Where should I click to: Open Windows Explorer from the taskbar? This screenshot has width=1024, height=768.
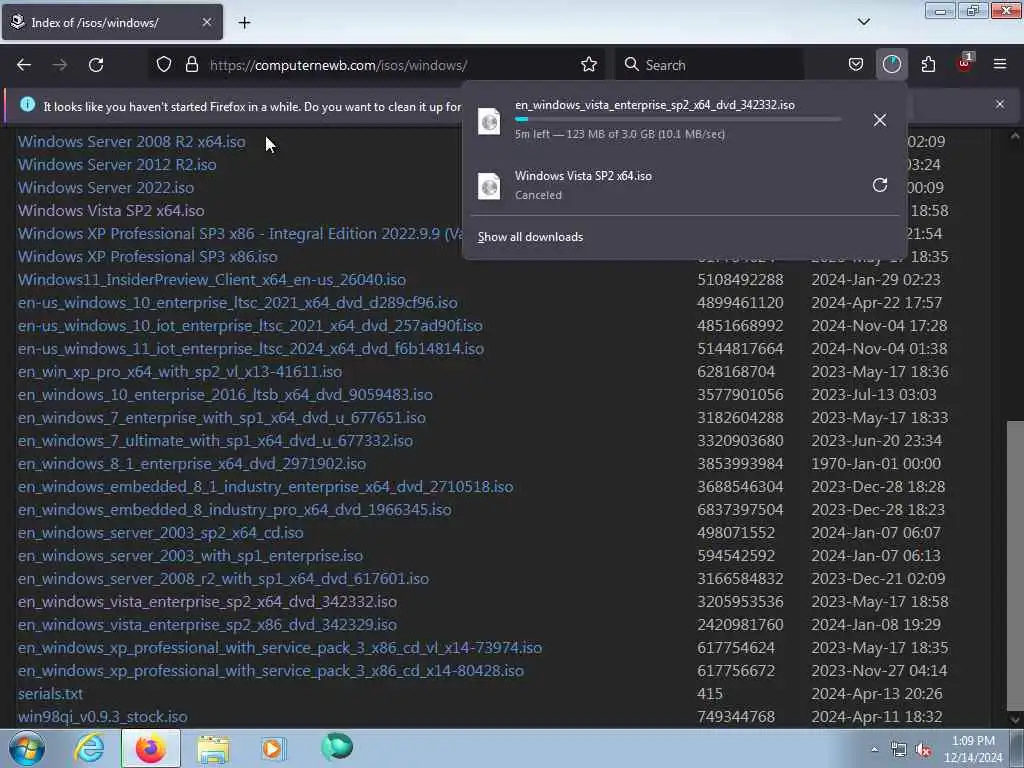[x=213, y=748]
